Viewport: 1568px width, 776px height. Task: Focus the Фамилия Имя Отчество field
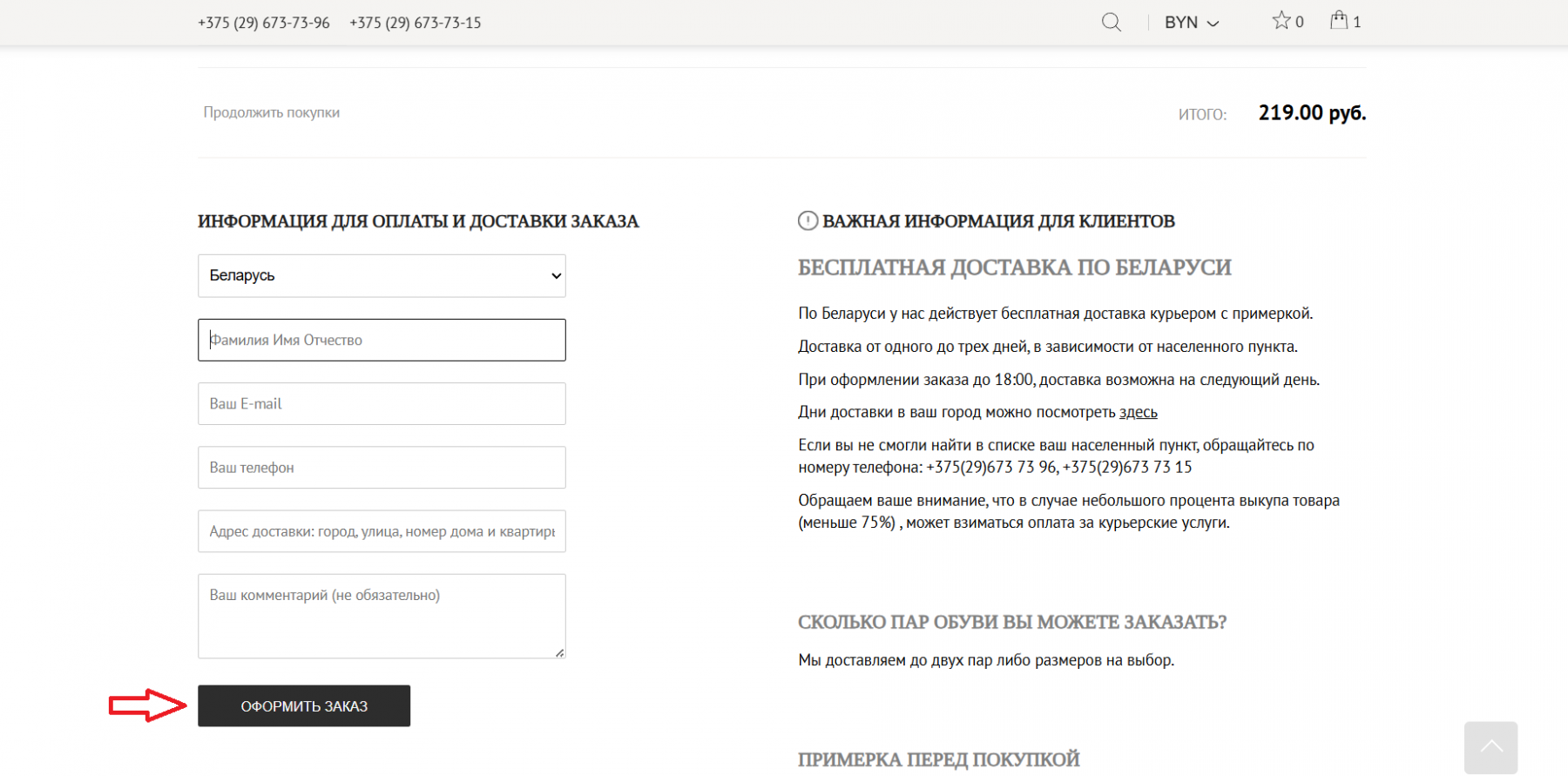coord(382,341)
